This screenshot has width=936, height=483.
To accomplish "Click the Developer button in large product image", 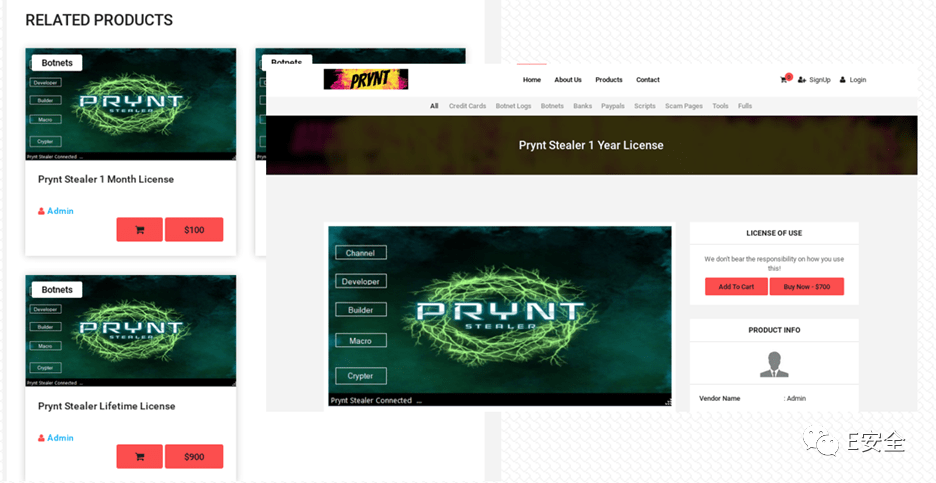I will point(361,281).
